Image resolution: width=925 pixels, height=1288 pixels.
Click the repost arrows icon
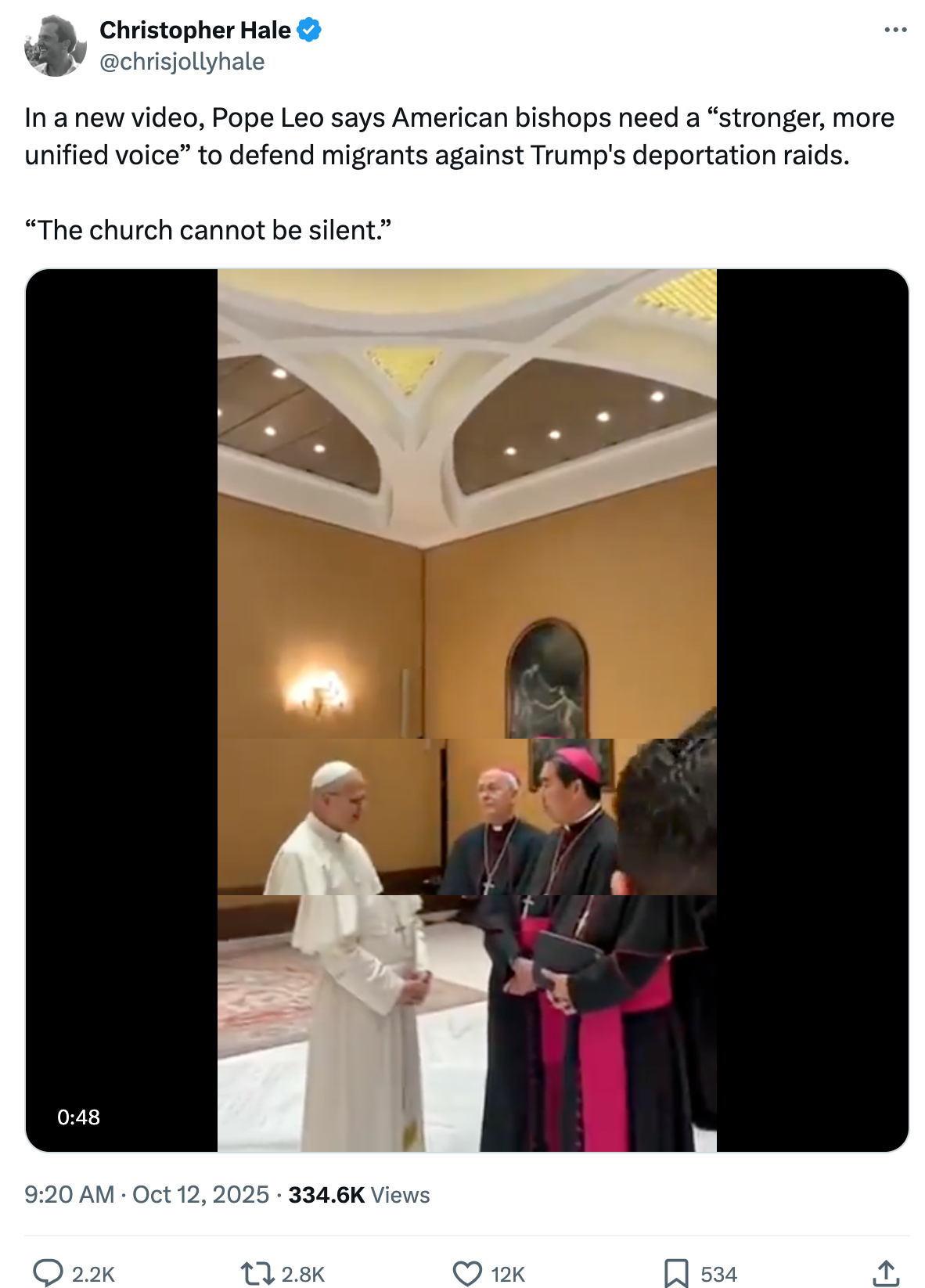pyautogui.click(x=257, y=1274)
